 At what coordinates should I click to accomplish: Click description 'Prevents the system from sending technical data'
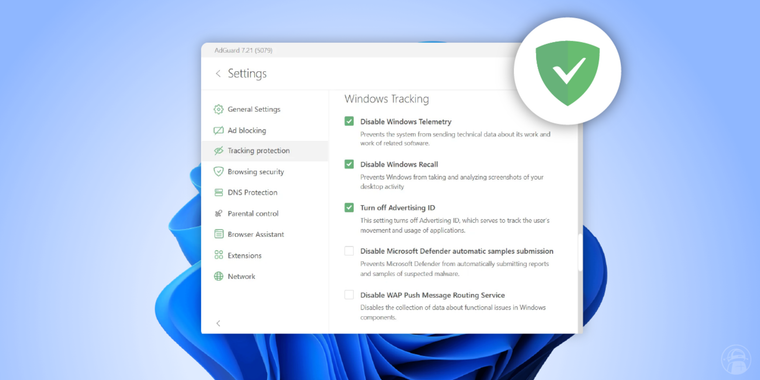(x=455, y=139)
